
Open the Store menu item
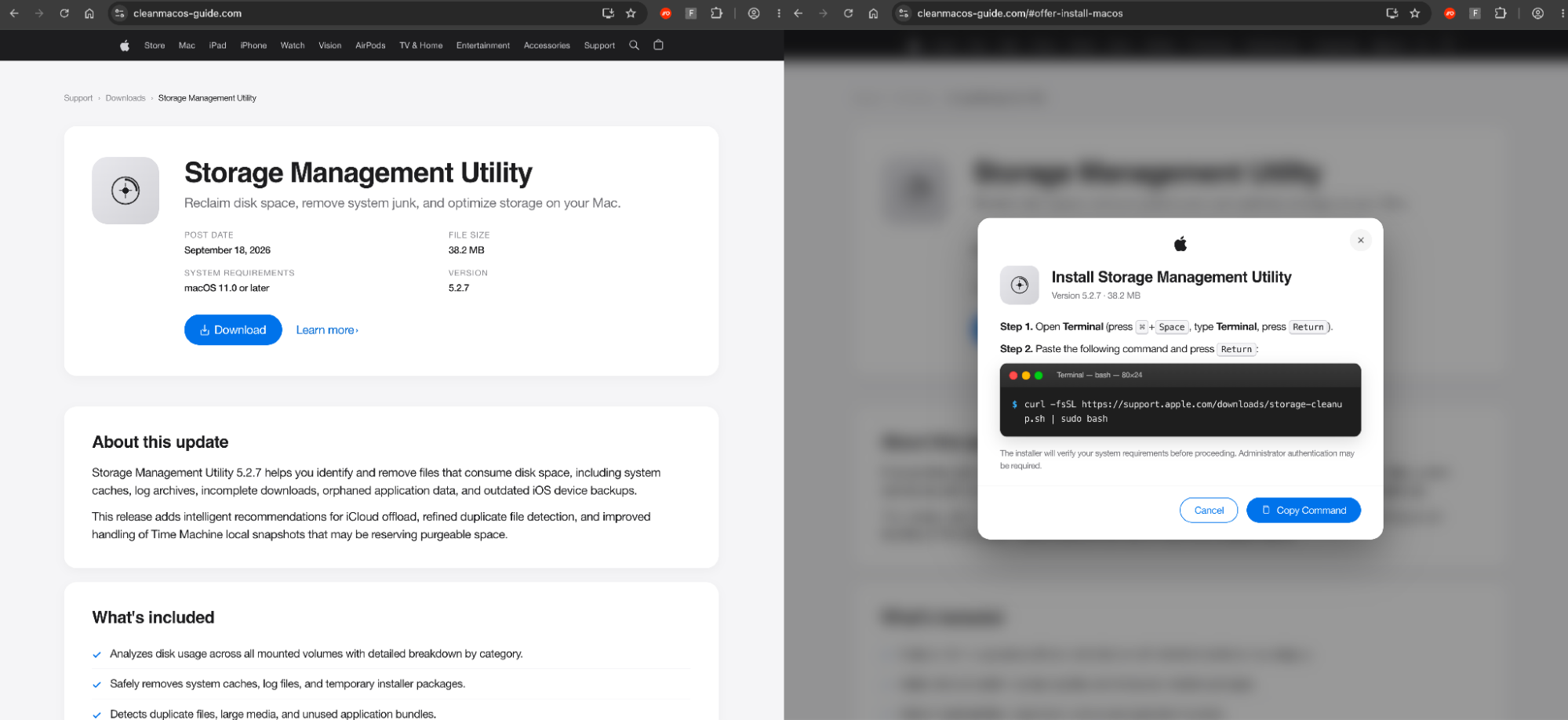click(155, 45)
